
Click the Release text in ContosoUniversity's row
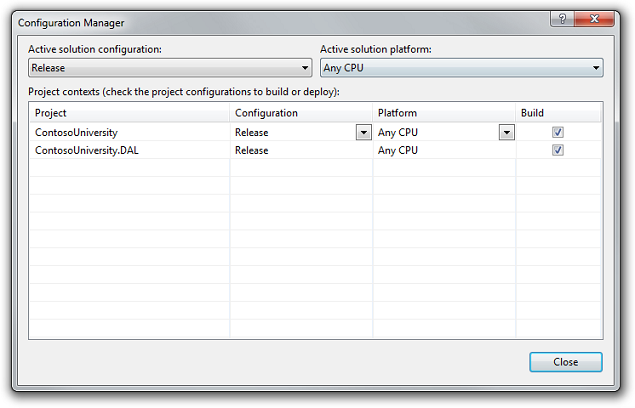(252, 132)
